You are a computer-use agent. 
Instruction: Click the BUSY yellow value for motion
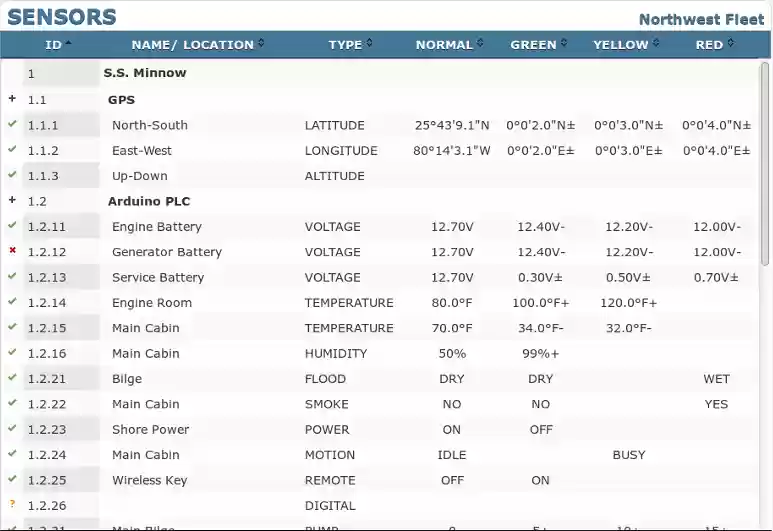[x=629, y=455]
